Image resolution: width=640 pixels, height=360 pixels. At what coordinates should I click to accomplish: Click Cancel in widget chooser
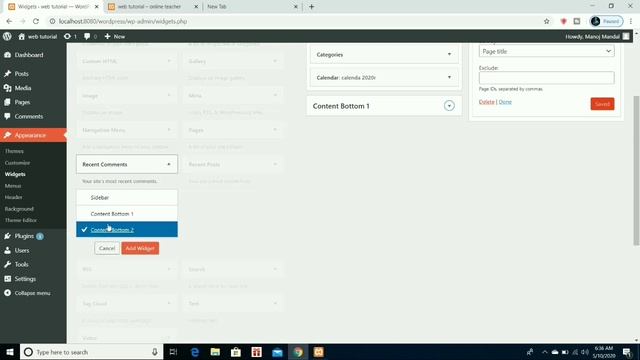107,248
